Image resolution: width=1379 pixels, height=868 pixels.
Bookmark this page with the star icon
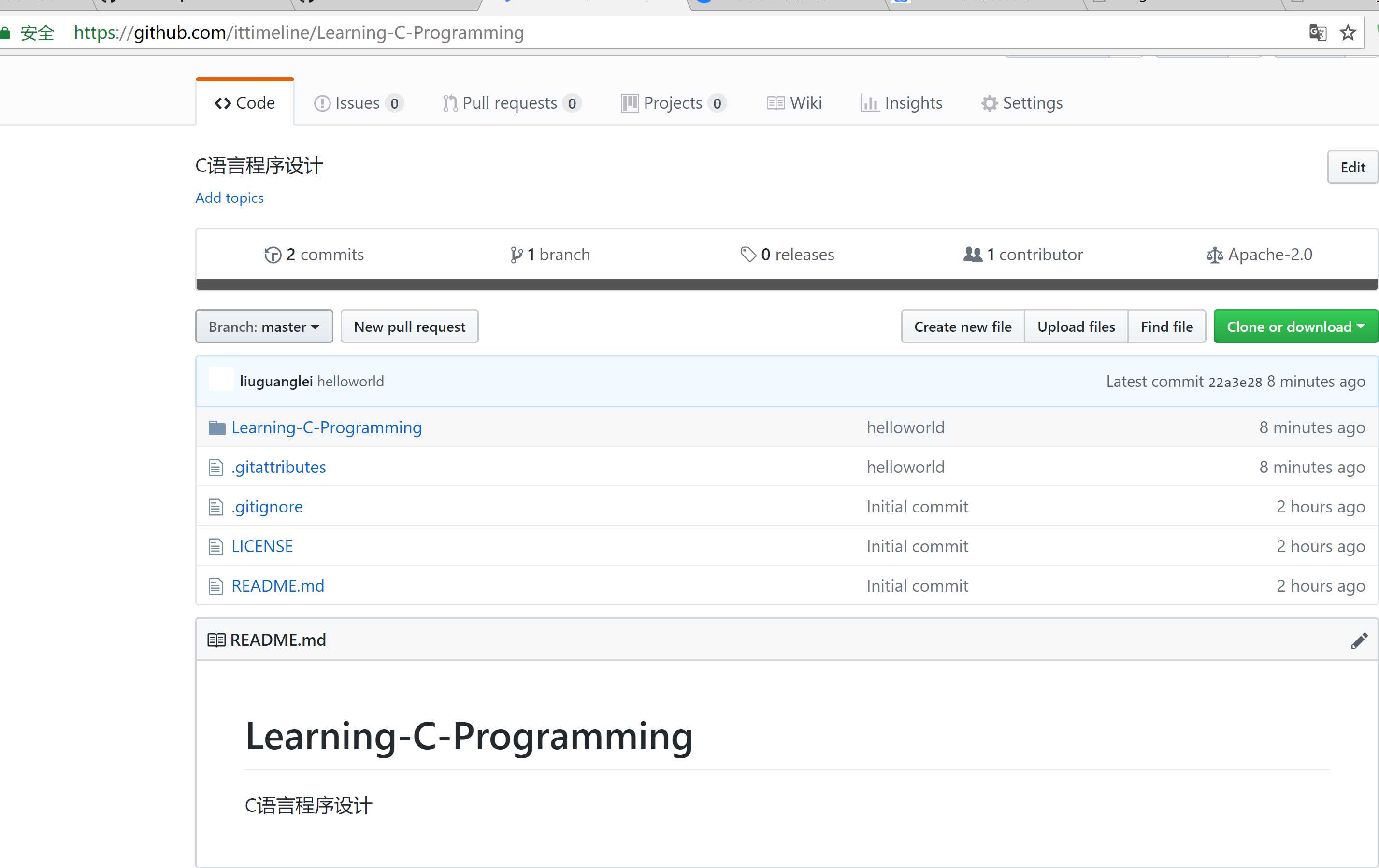1348,33
